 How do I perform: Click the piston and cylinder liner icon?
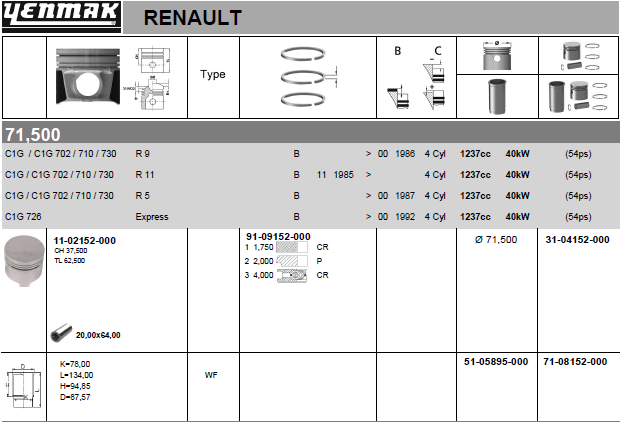click(x=495, y=78)
